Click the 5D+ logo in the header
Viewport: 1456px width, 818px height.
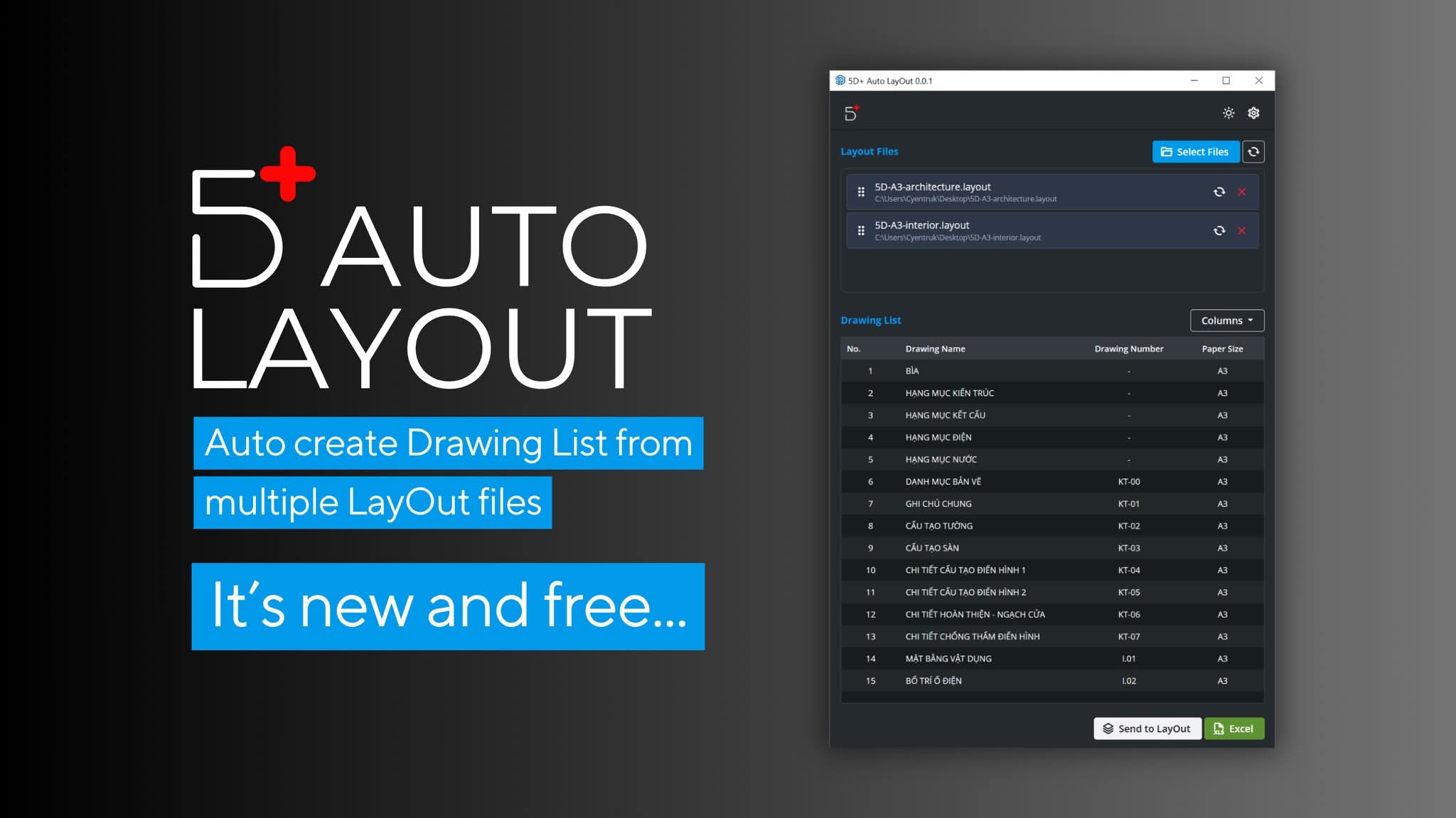coord(852,112)
